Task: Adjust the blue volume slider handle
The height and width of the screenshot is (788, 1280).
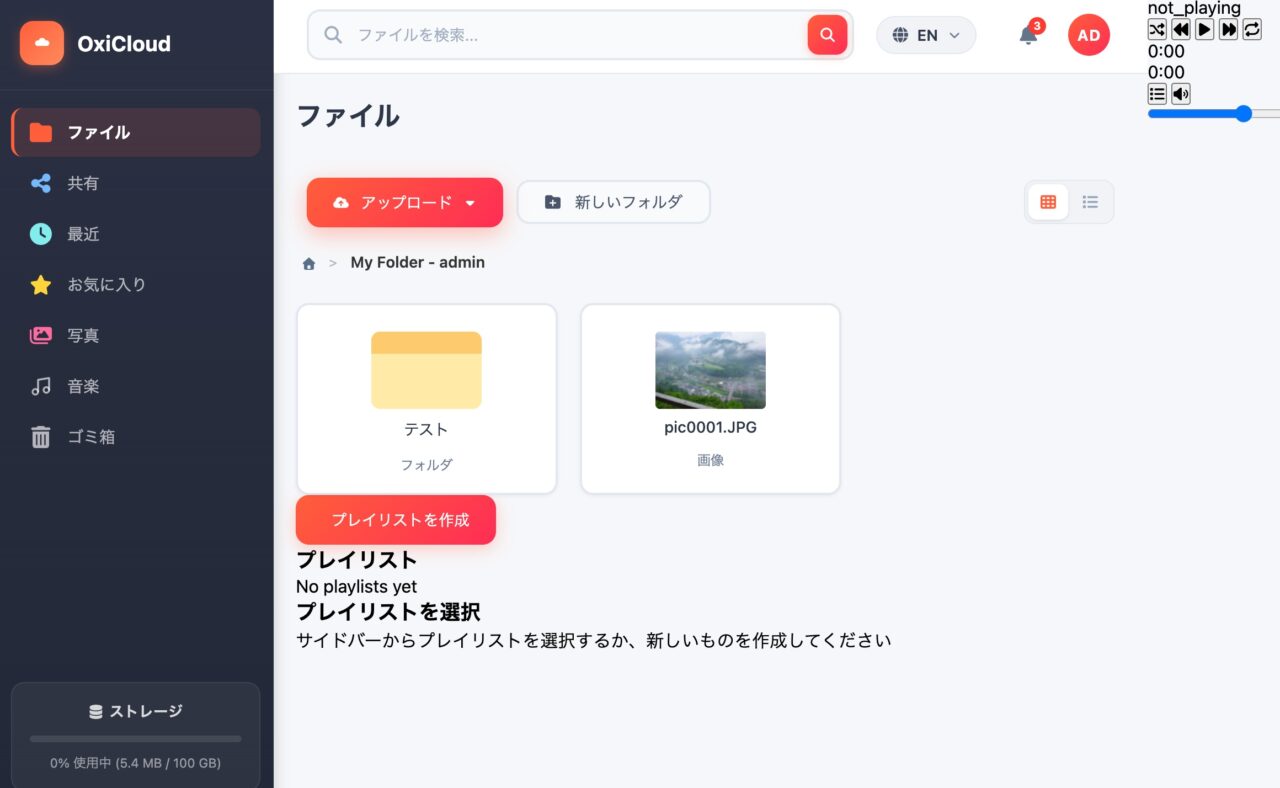Action: (1244, 114)
